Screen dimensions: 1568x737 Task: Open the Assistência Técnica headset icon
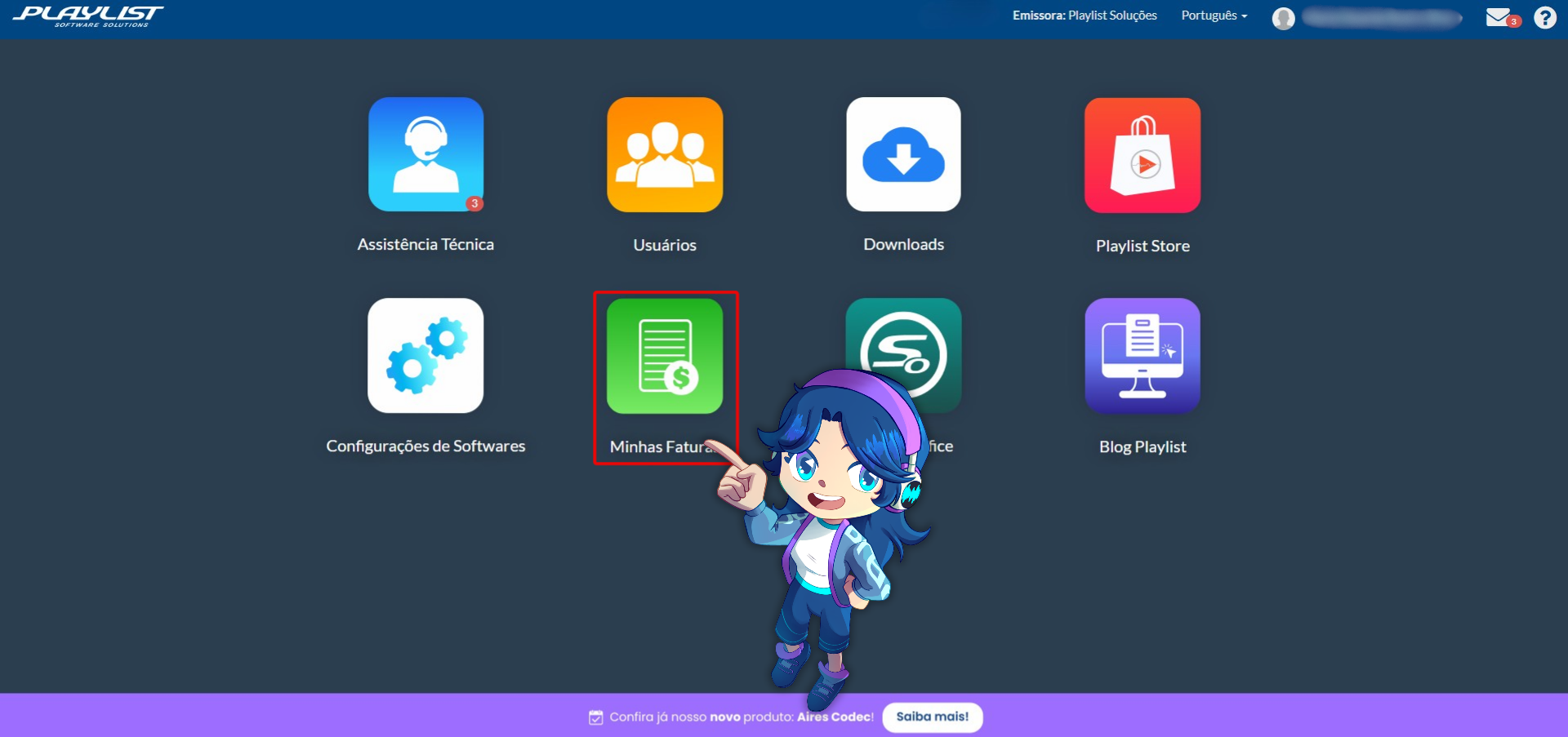tap(425, 154)
